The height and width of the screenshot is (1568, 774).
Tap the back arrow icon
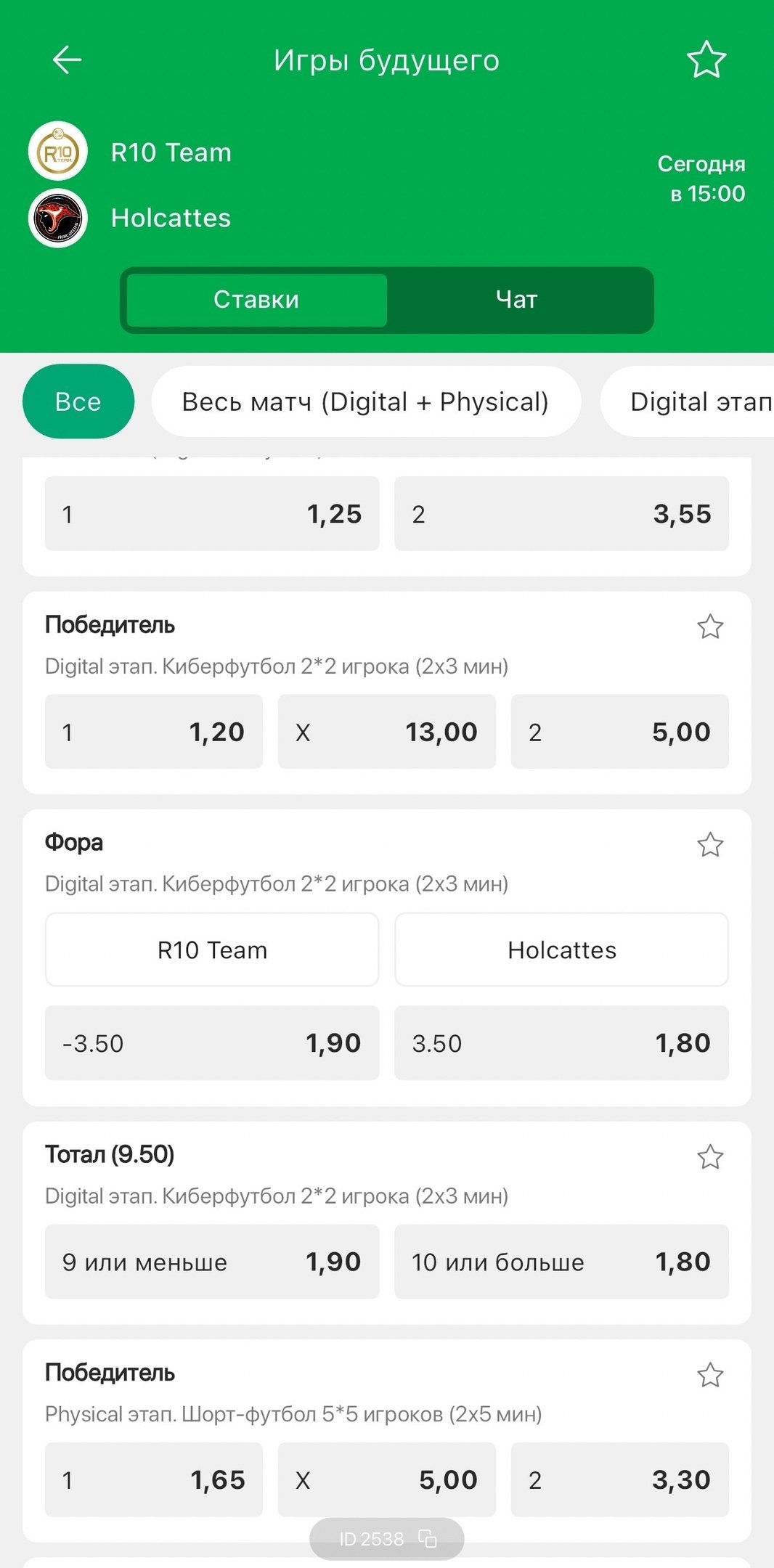(67, 60)
